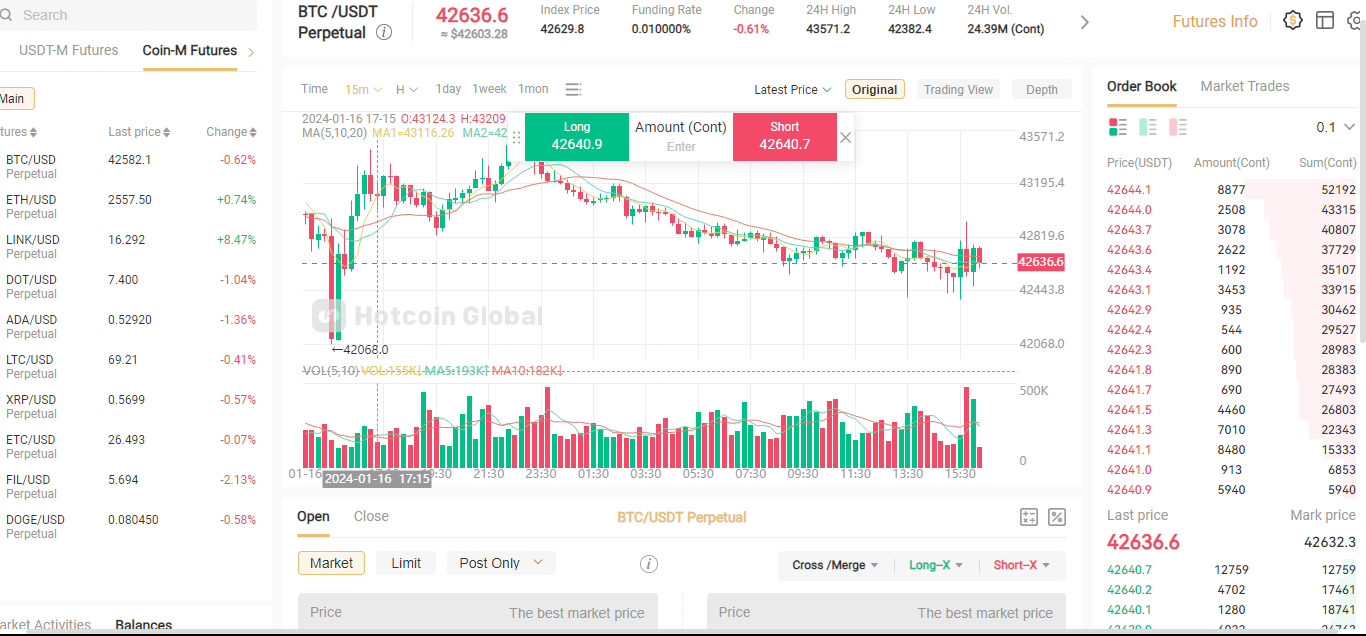
Task: Open chart indicator settings list icon
Action: click(573, 90)
